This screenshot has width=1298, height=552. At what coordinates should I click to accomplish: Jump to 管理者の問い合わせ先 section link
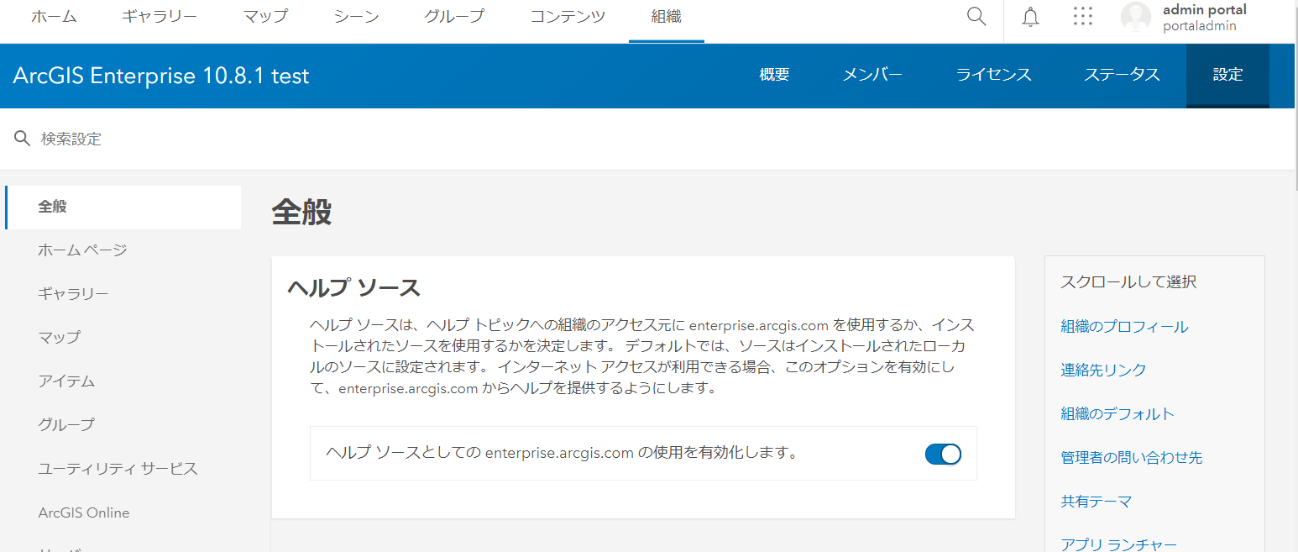1131,458
